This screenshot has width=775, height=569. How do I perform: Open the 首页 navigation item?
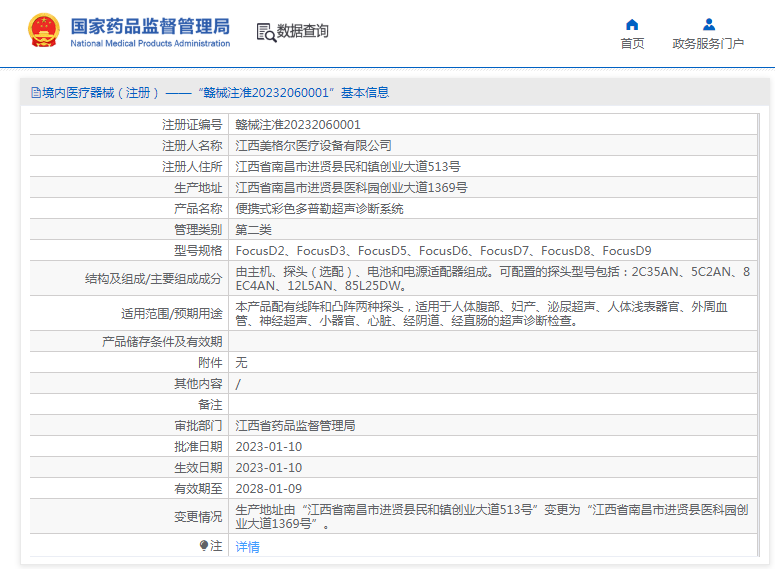tap(632, 43)
